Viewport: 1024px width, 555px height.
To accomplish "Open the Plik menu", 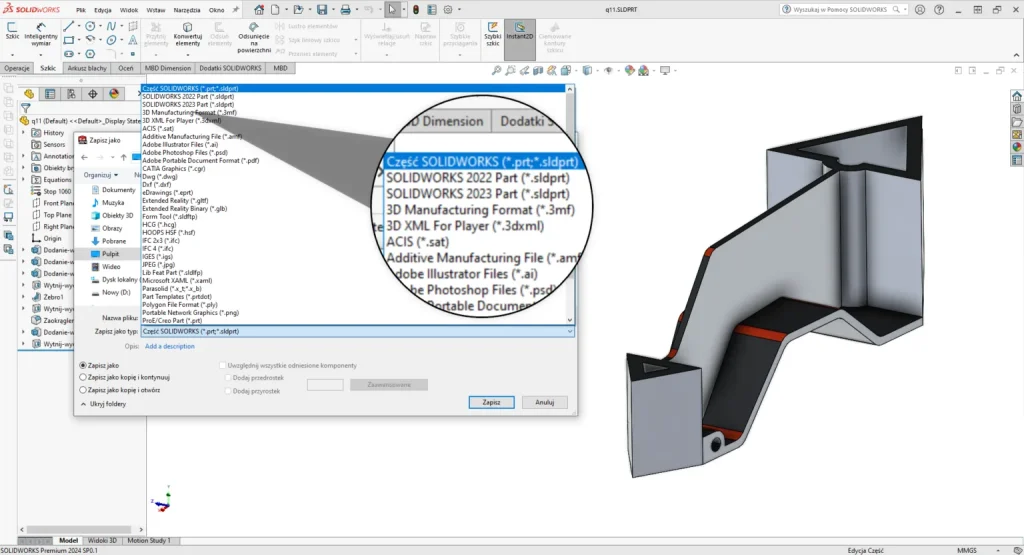I will pyautogui.click(x=80, y=10).
